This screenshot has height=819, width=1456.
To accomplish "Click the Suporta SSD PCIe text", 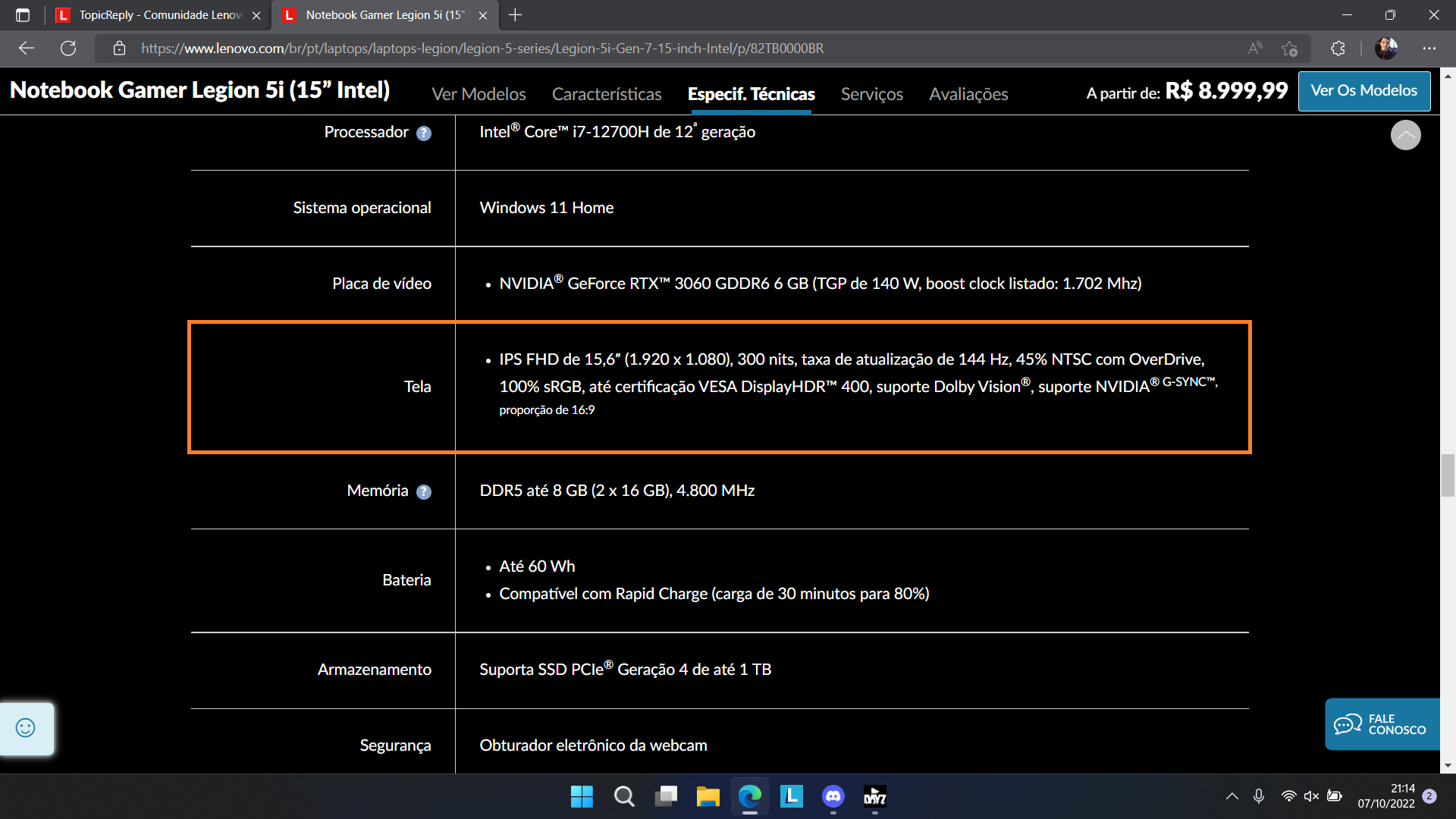I will (626, 670).
